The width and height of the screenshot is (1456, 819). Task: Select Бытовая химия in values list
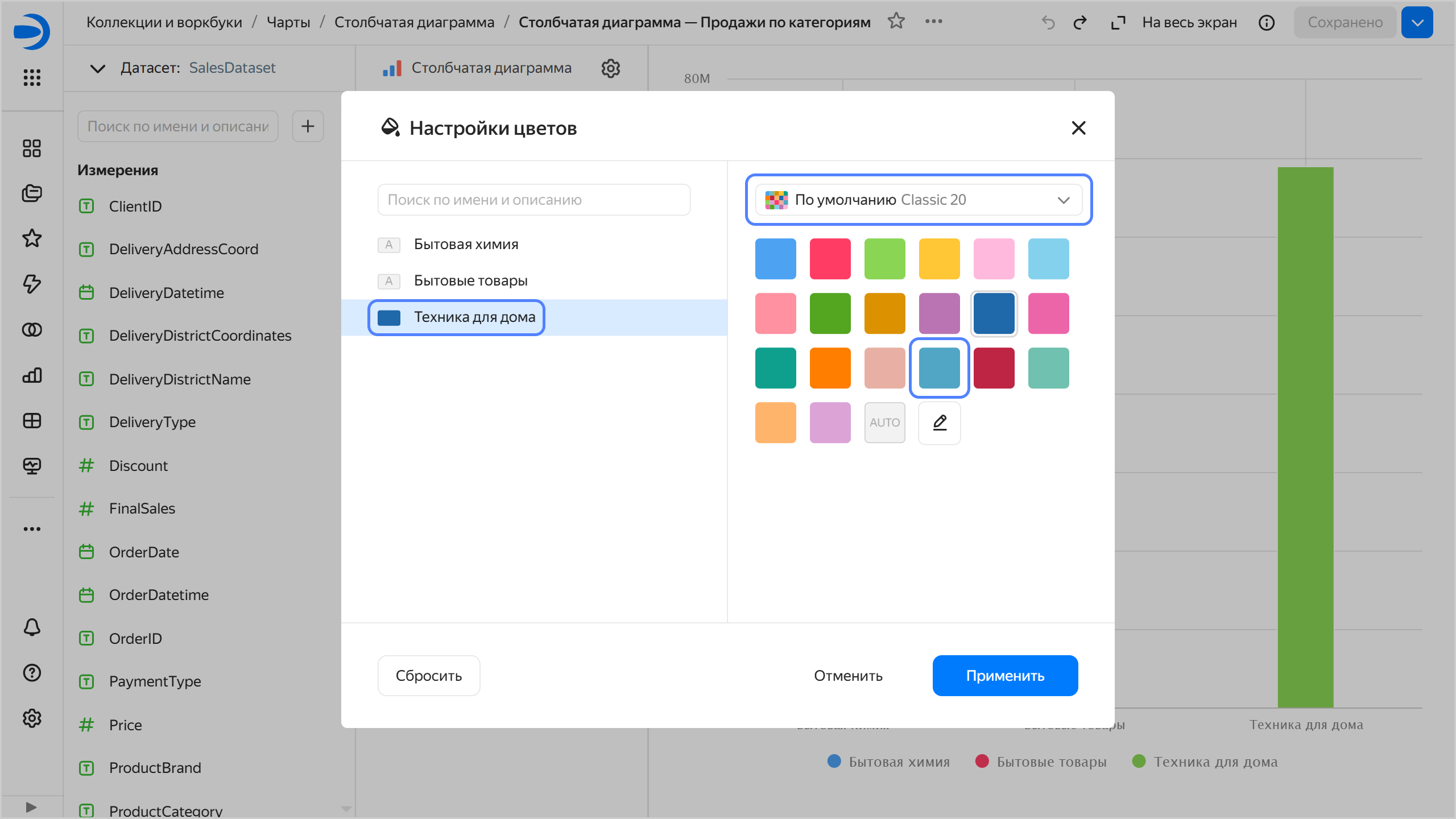(466, 245)
